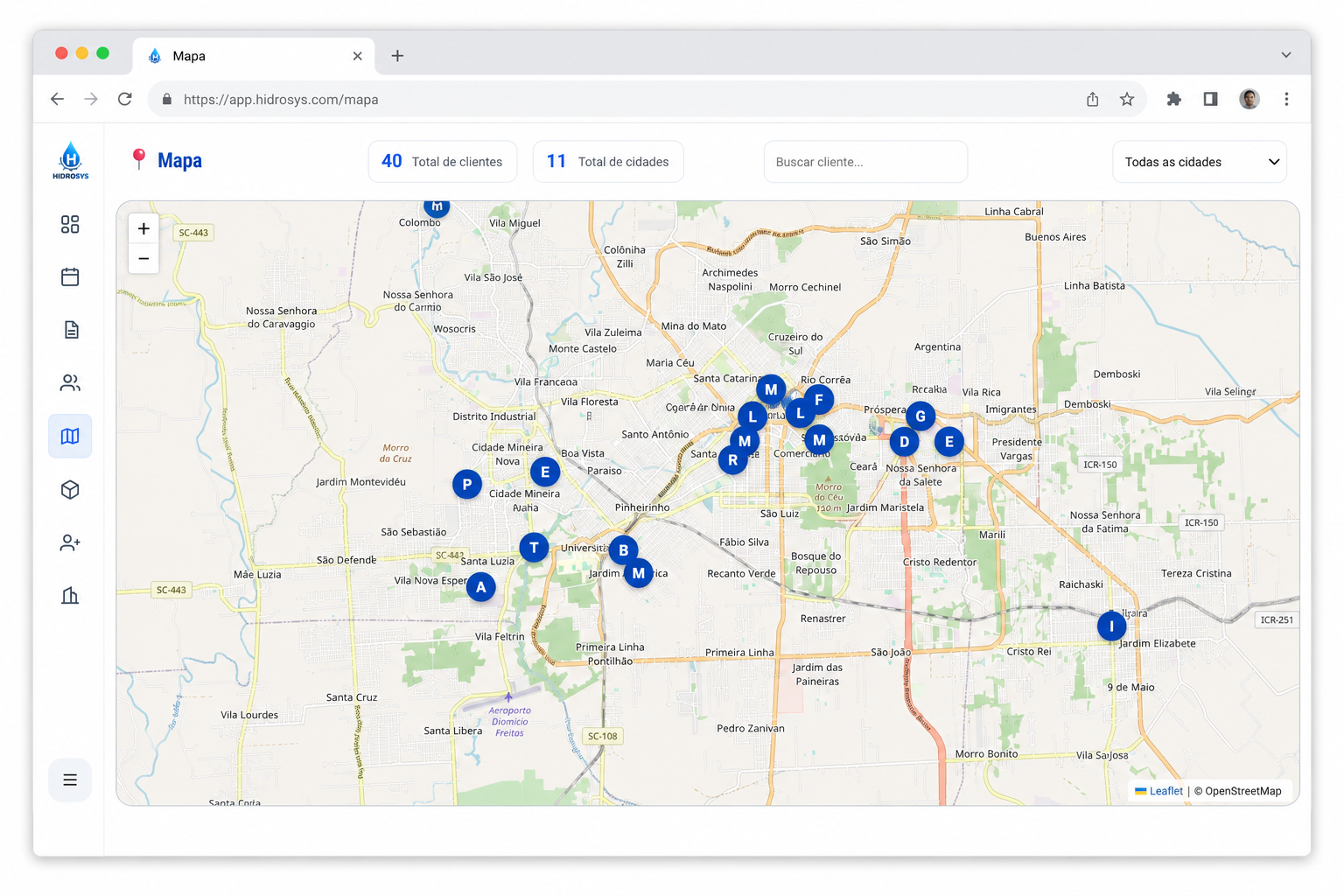Open the bar chart reports icon in sidebar
The image size is (1344, 896).
pyautogui.click(x=70, y=596)
